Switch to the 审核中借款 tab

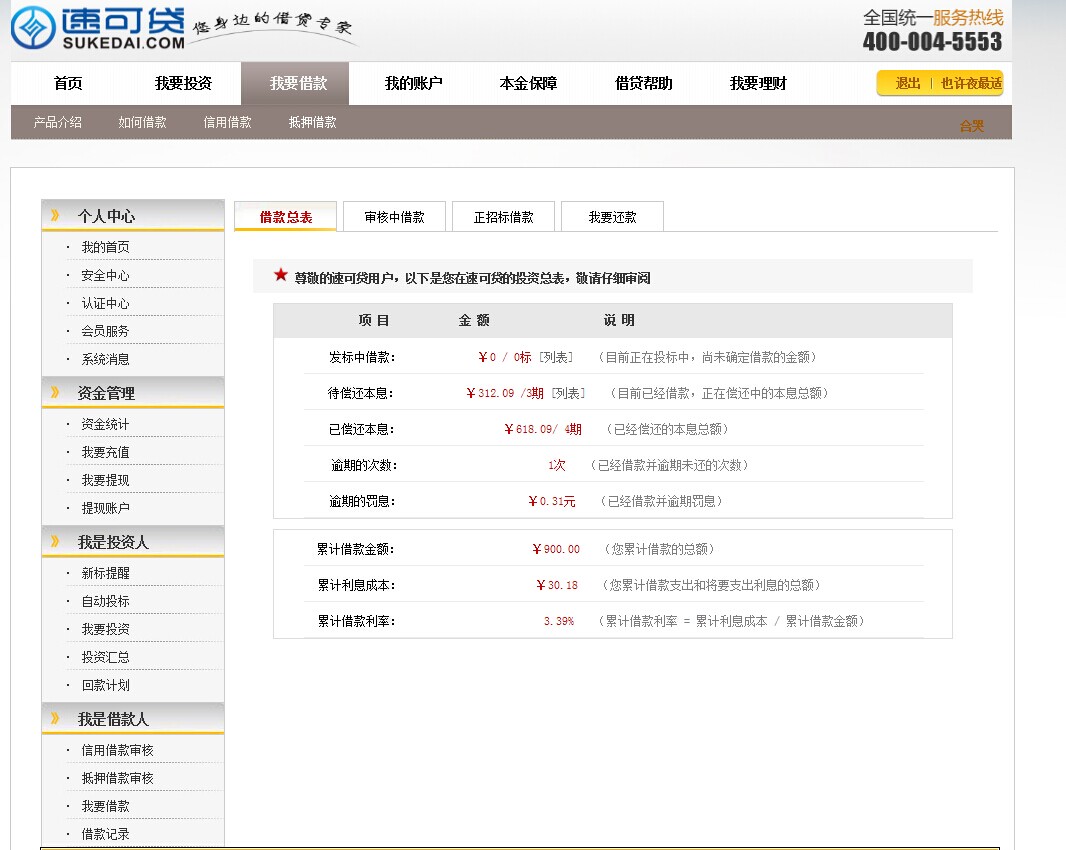pyautogui.click(x=394, y=217)
